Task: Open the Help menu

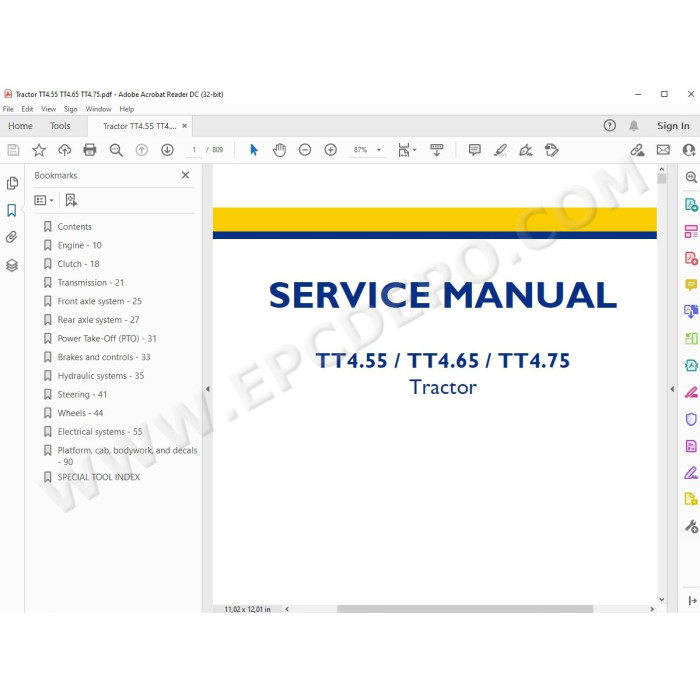Action: coord(127,109)
